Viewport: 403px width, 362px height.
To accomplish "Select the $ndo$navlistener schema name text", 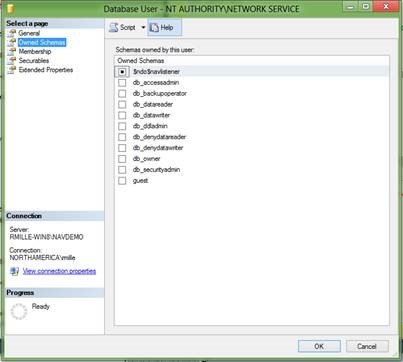I will coord(156,72).
